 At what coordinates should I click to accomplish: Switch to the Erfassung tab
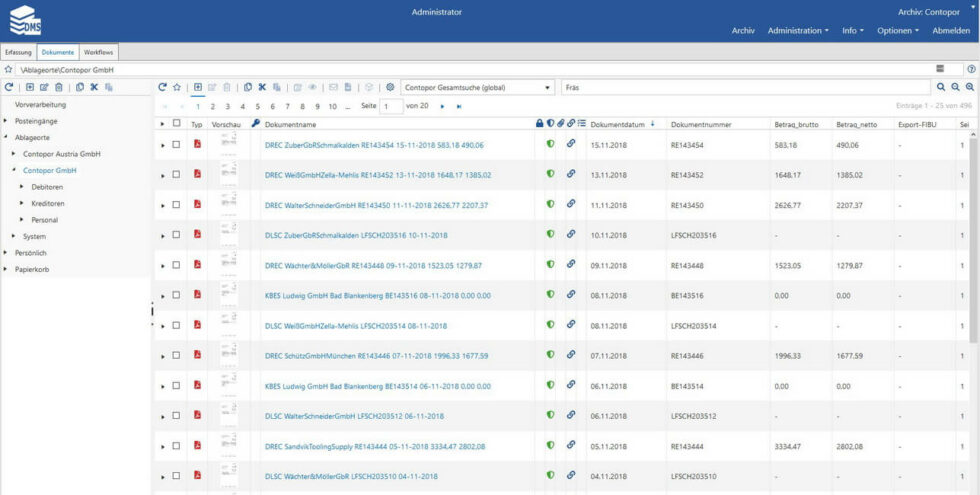(18, 51)
